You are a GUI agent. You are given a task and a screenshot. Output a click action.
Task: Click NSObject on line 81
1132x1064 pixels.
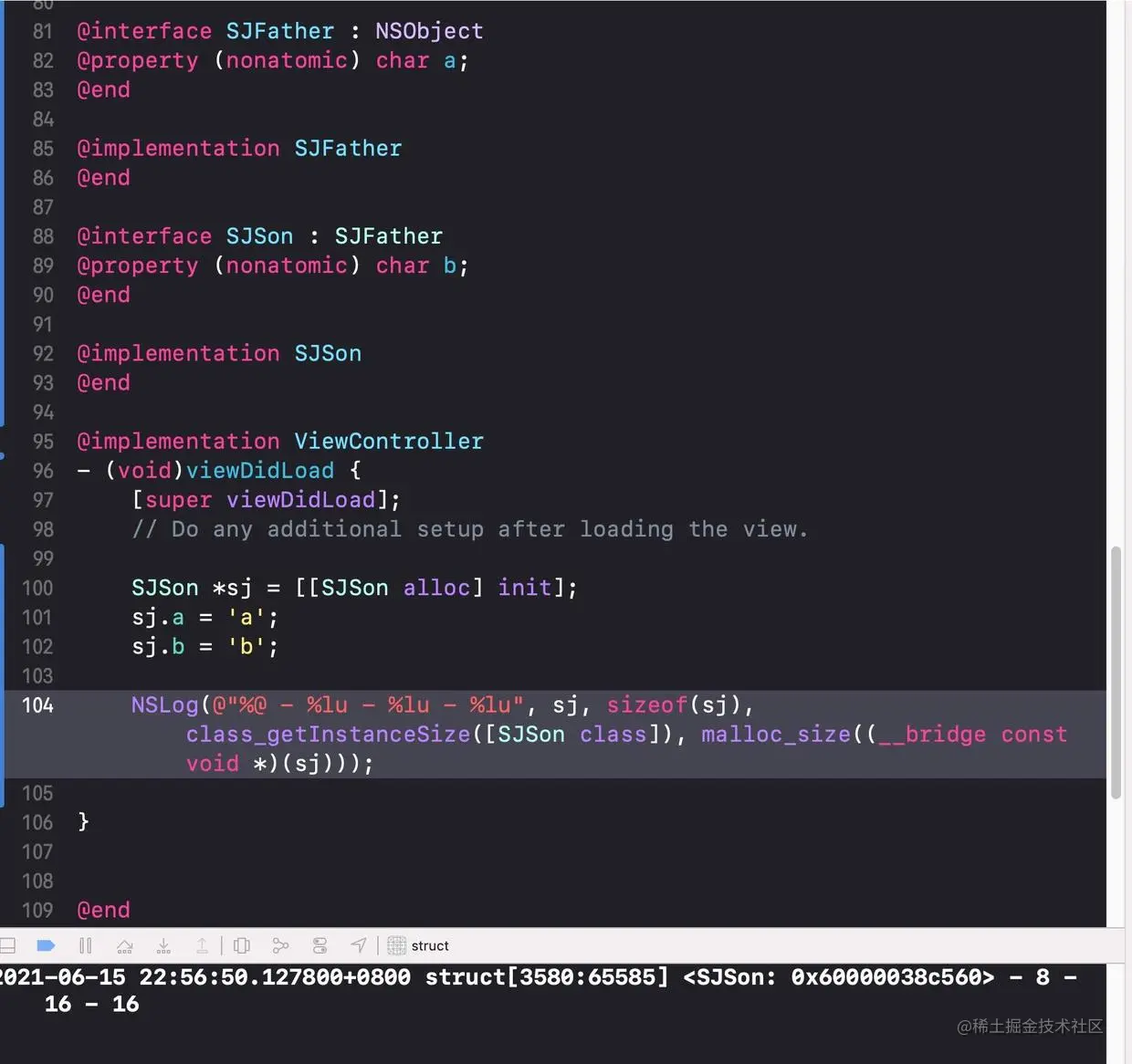click(429, 31)
